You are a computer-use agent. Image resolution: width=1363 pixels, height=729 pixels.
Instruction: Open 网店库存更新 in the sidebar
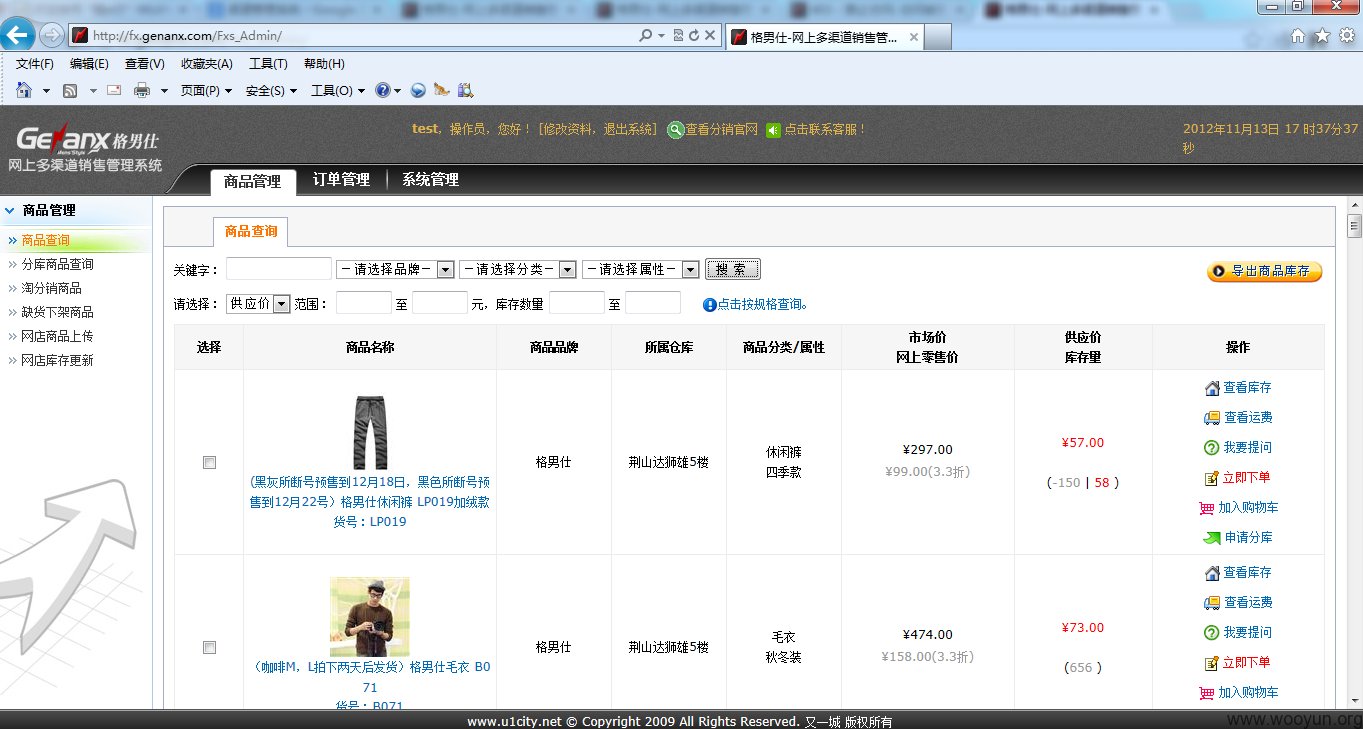pyautogui.click(x=57, y=360)
